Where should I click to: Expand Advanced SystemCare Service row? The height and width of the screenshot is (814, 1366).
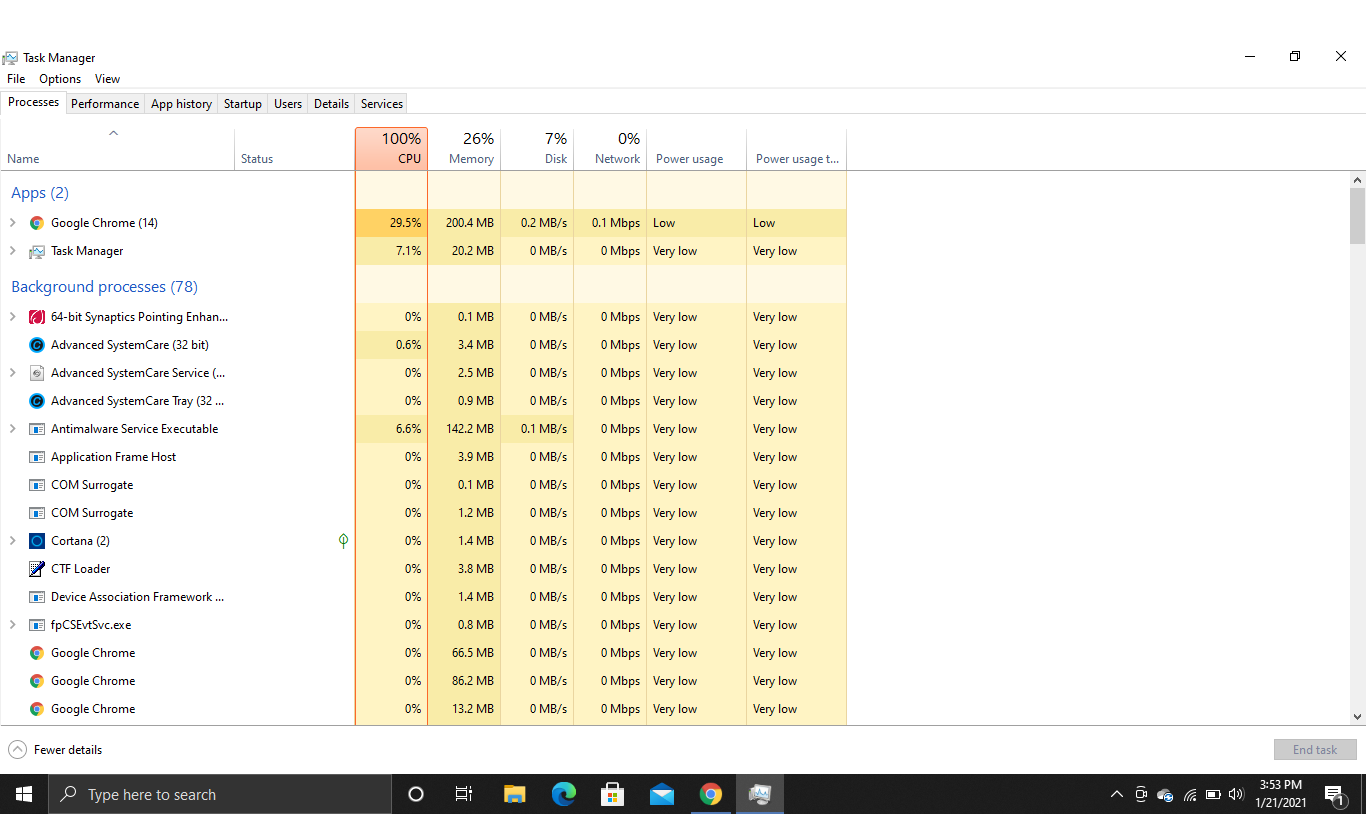click(x=13, y=373)
